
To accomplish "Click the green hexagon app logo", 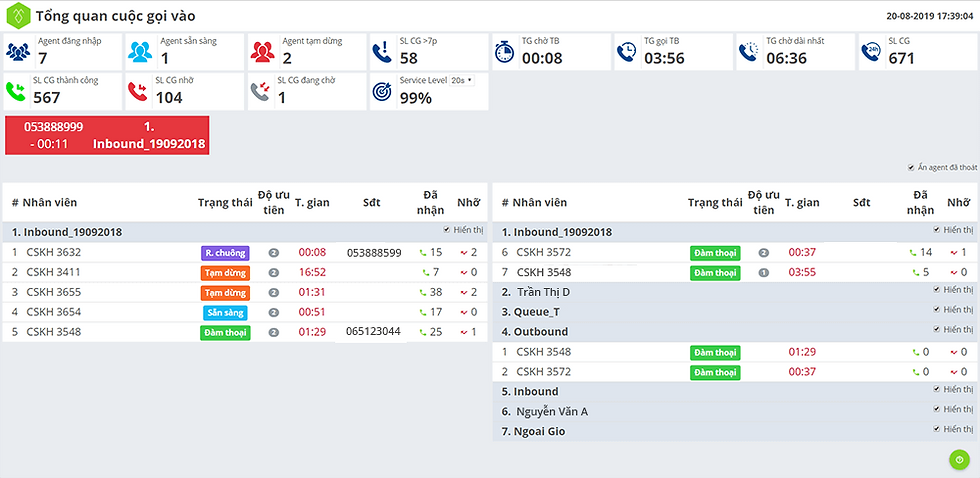I will [18, 15].
